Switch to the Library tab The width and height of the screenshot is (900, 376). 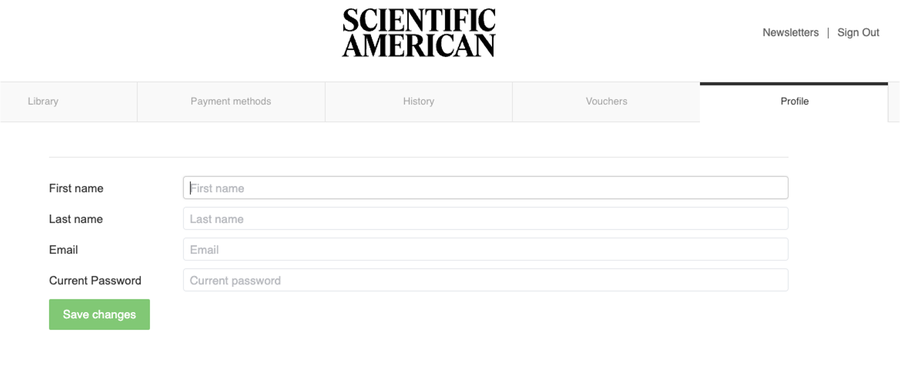point(69,102)
